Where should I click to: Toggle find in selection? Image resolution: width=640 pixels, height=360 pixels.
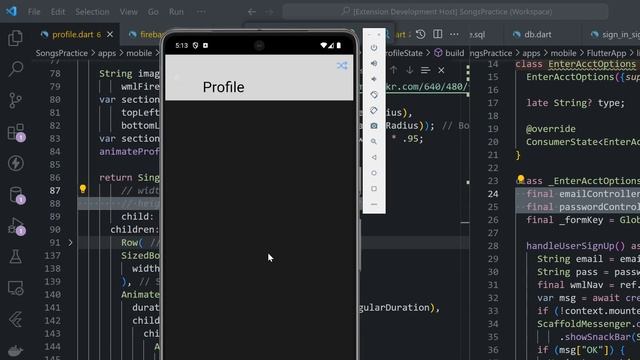click(x=425, y=70)
